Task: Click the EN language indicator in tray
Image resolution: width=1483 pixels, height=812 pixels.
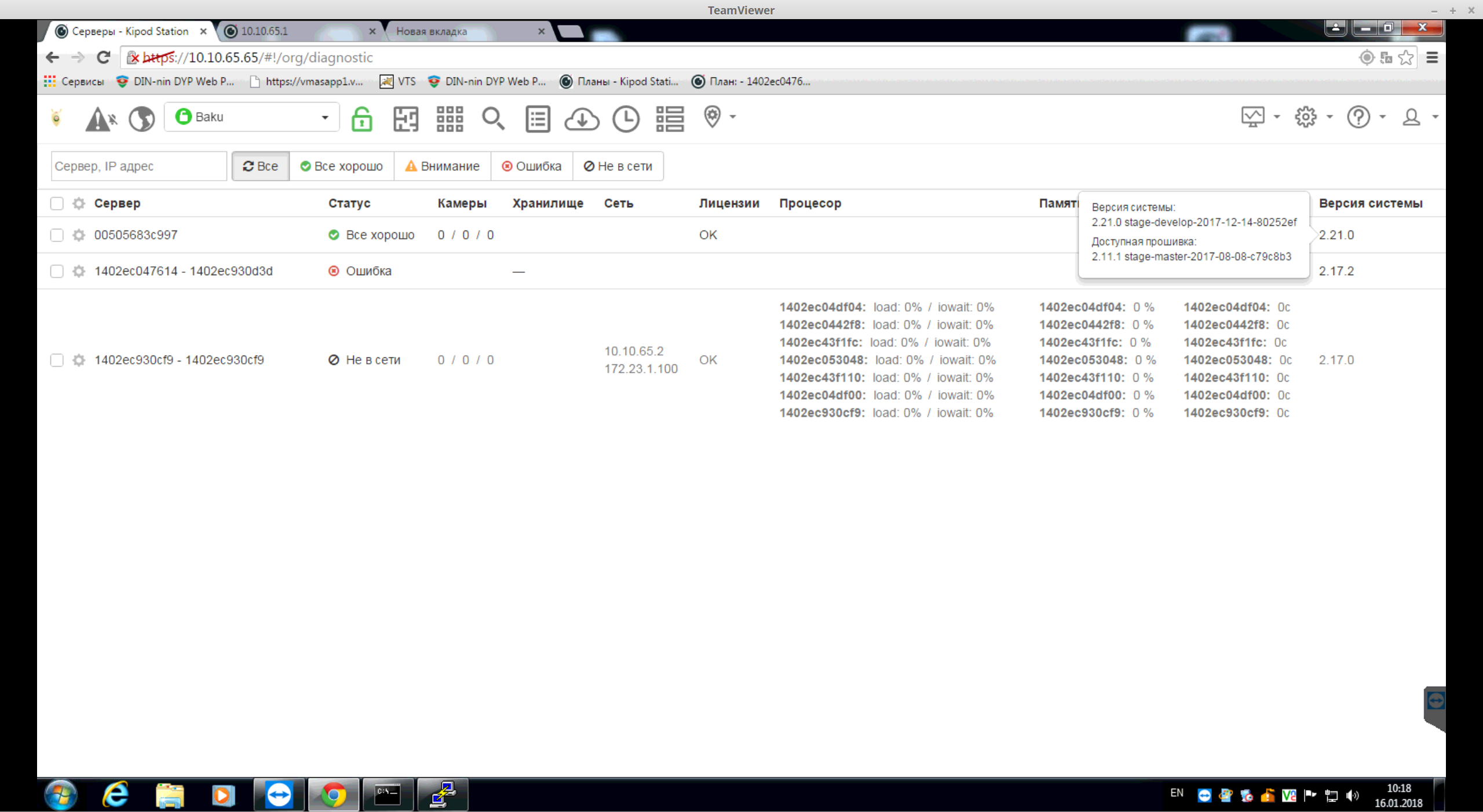Action: coord(1177,793)
